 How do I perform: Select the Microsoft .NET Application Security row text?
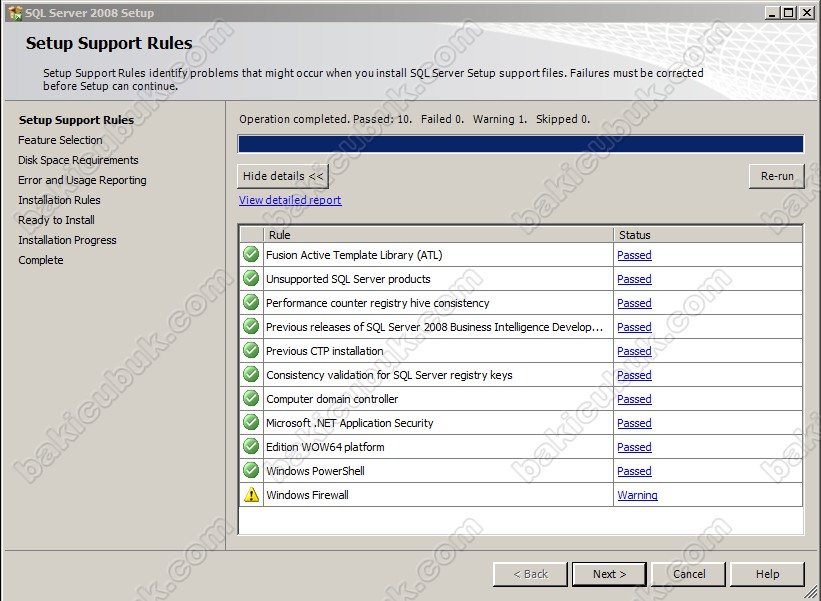pyautogui.click(x=350, y=423)
